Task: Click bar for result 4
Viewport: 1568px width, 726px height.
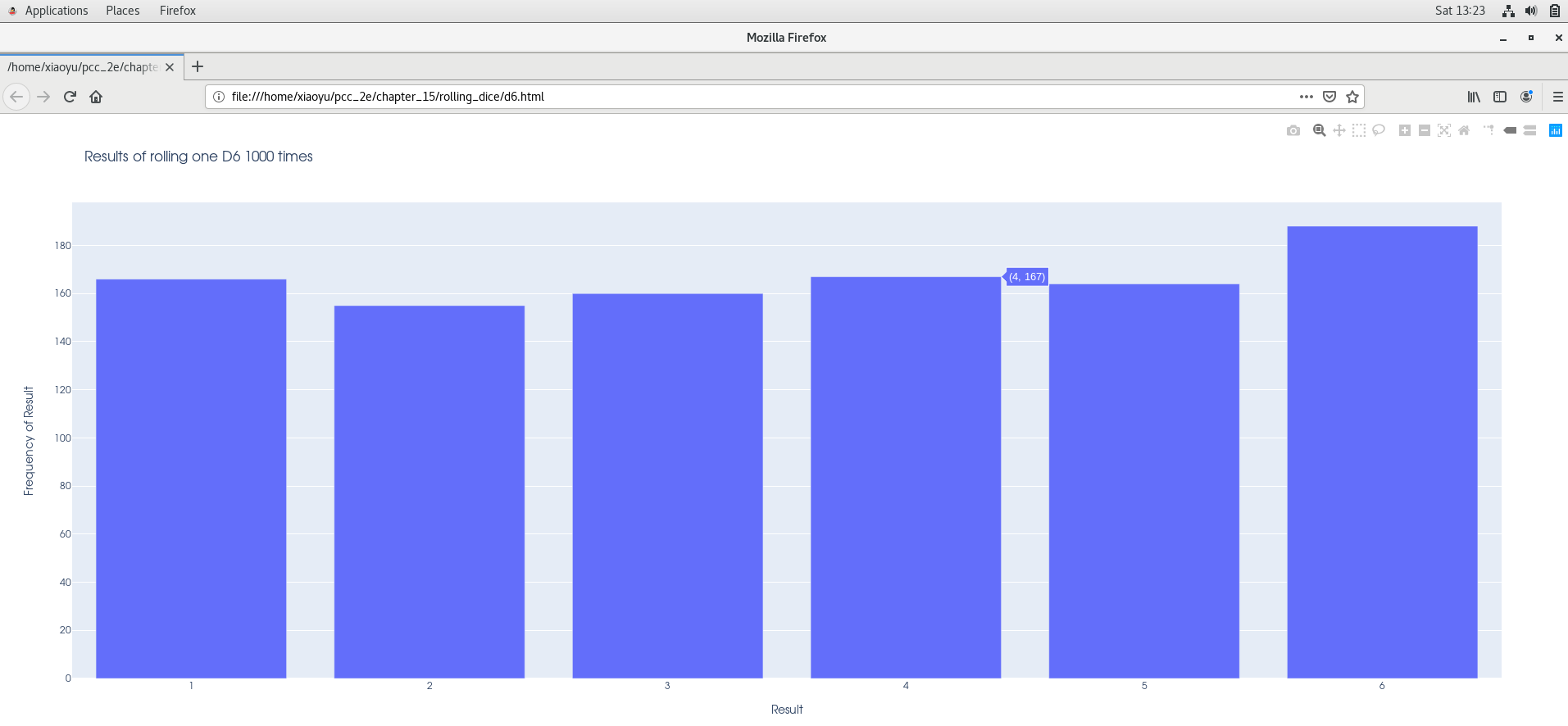Action: (x=906, y=478)
